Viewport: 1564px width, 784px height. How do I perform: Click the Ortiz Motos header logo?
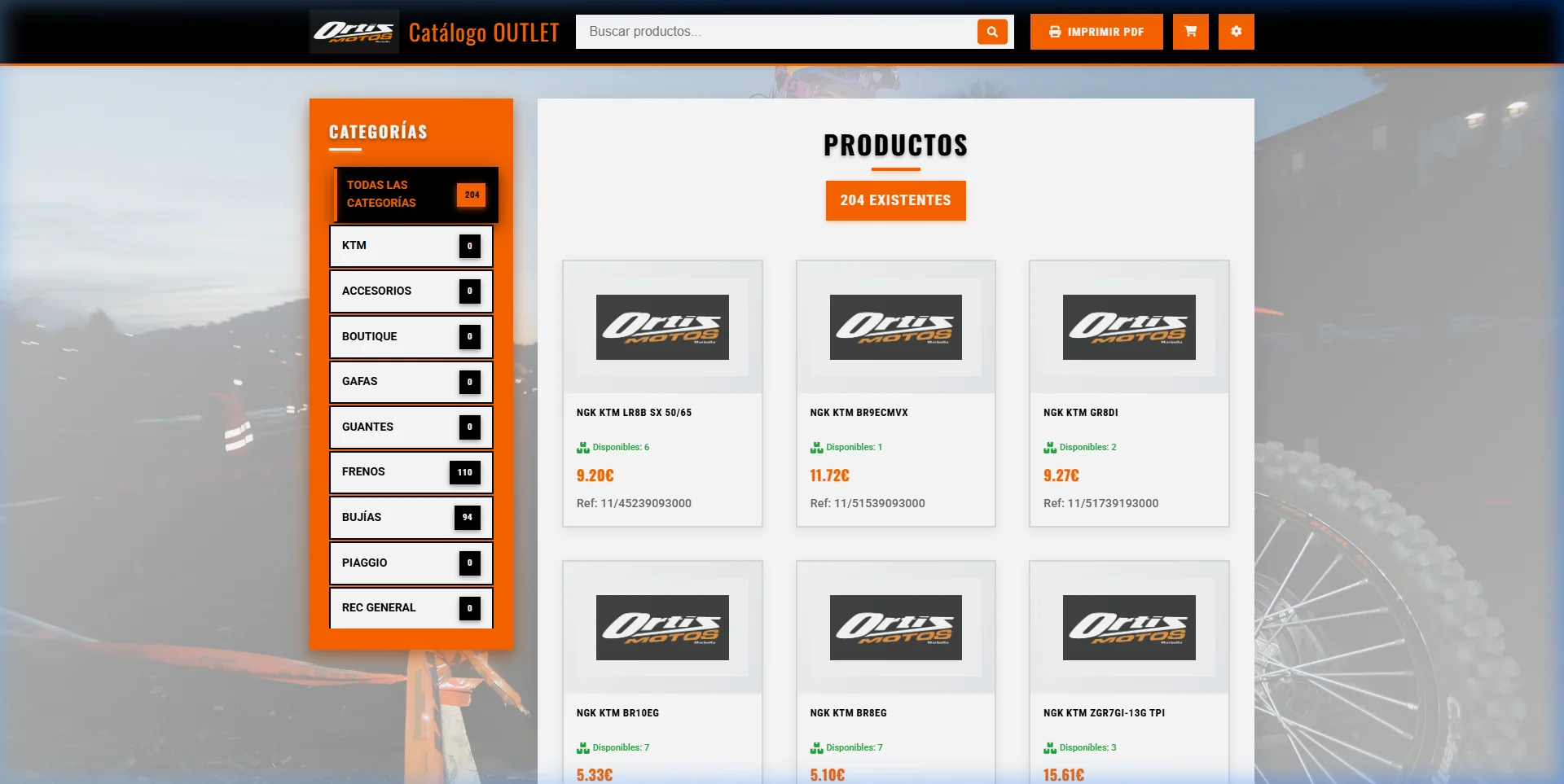pyautogui.click(x=354, y=32)
